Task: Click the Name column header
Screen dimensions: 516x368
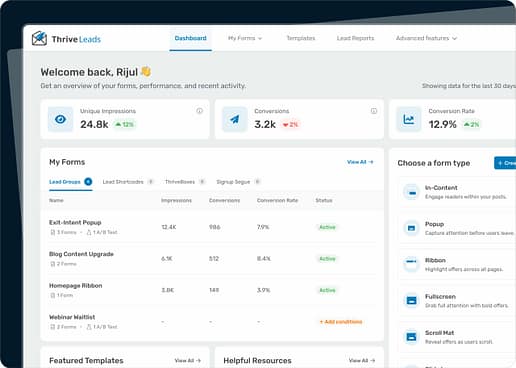Action: (56, 200)
